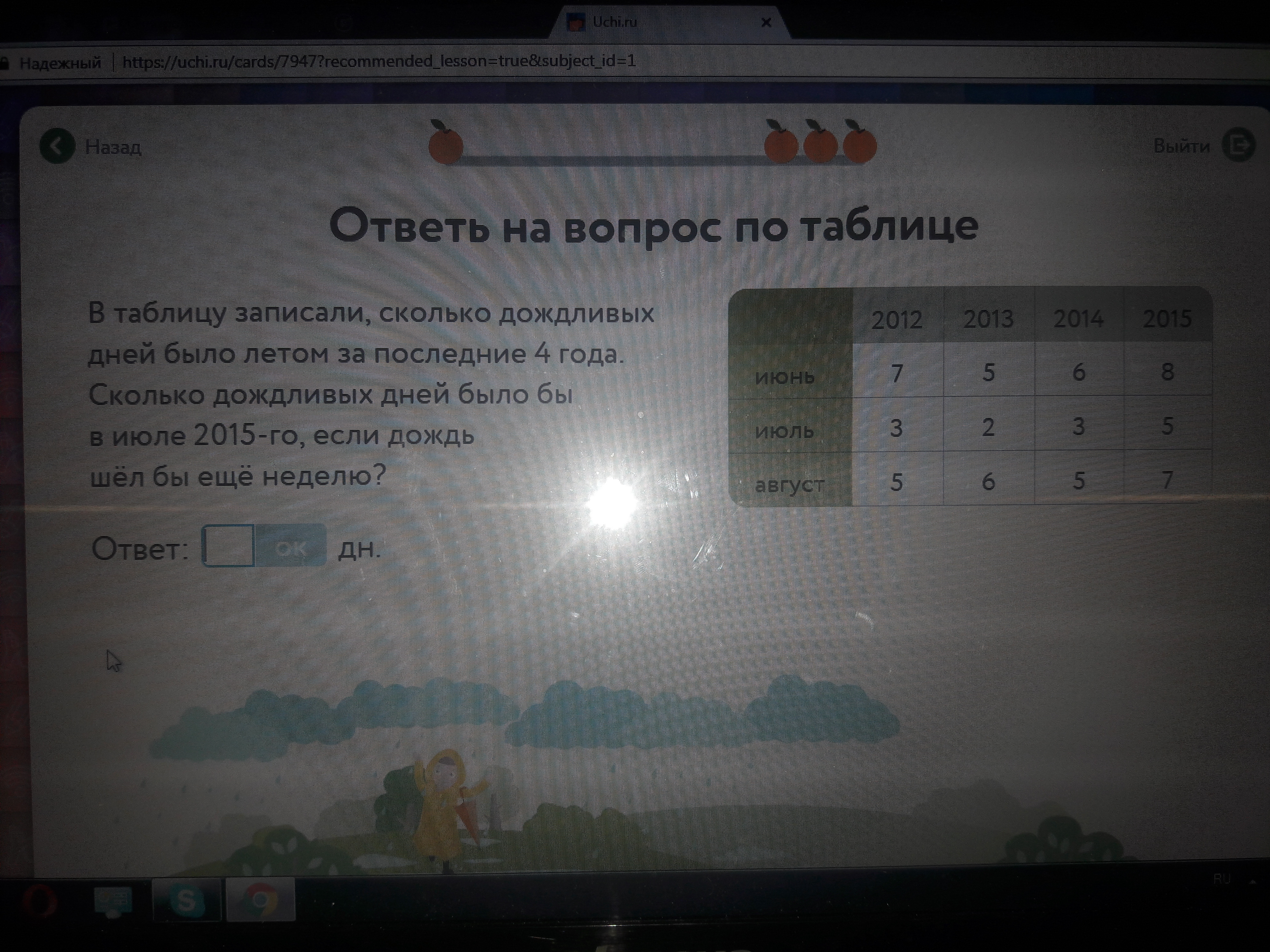Viewport: 1270px width, 952px height.
Task: Click the Chrome taskbar icon
Action: (261, 900)
